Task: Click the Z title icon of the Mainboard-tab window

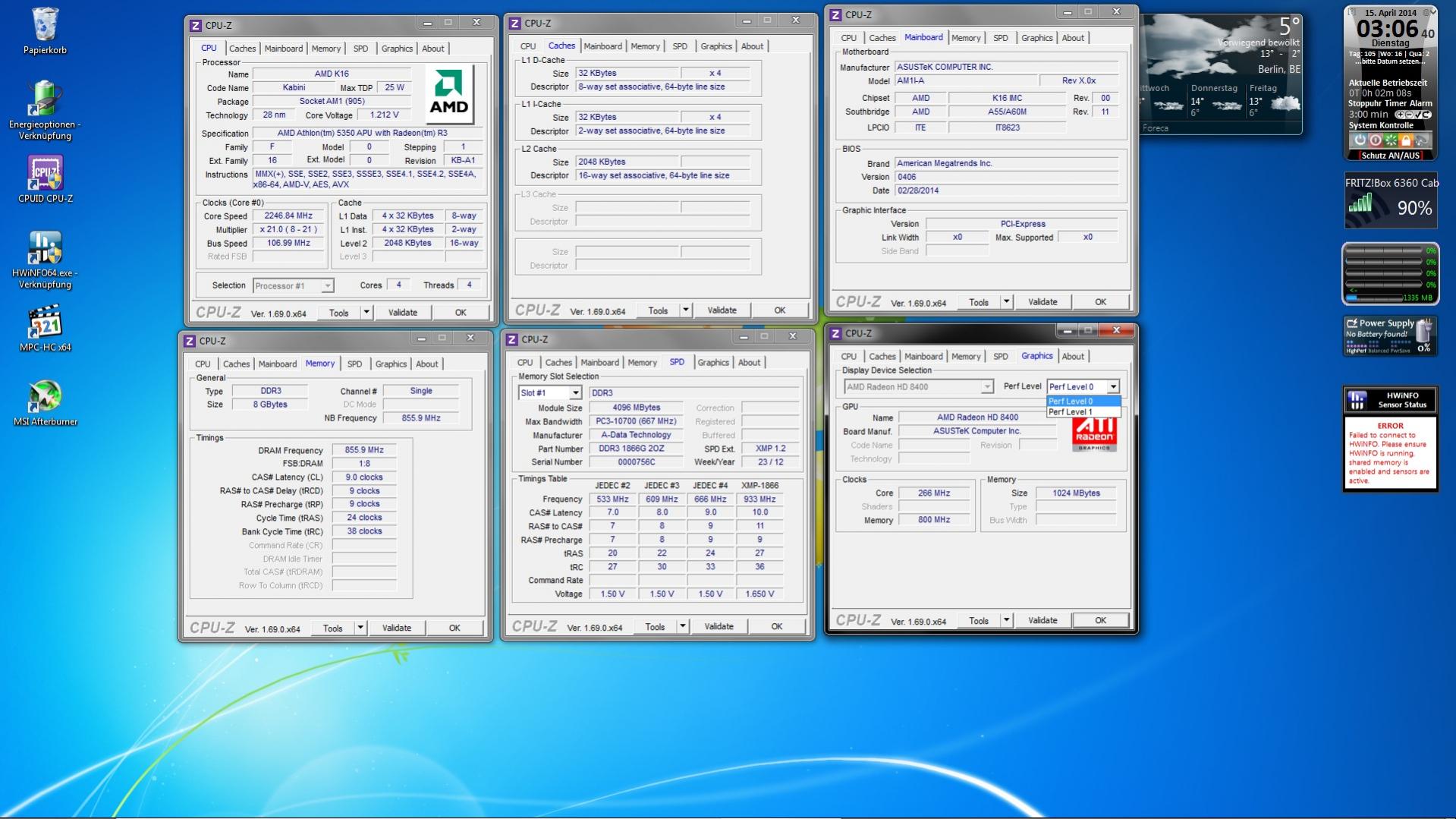Action: click(836, 14)
